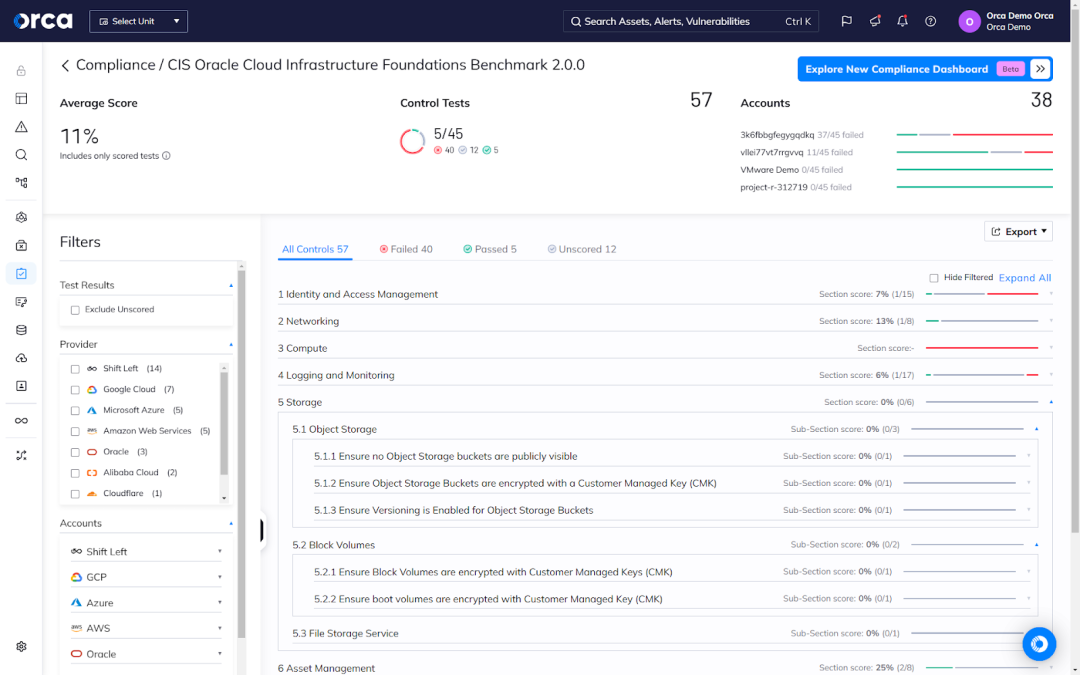Check the Google Cloud provider checkbox
1080x675 pixels.
pos(75,390)
